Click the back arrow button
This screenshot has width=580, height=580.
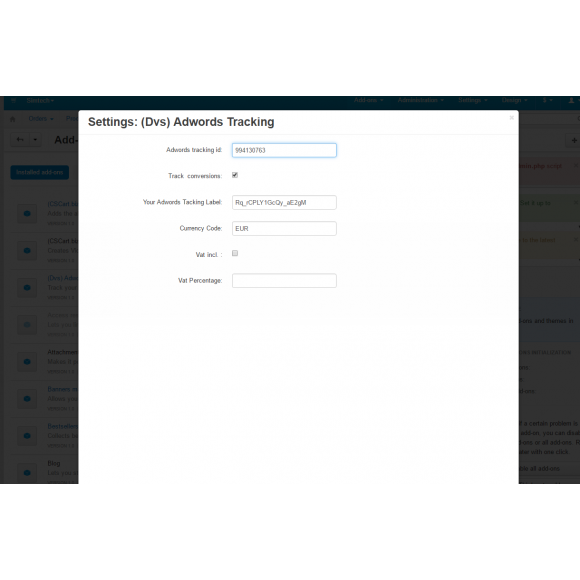point(20,140)
